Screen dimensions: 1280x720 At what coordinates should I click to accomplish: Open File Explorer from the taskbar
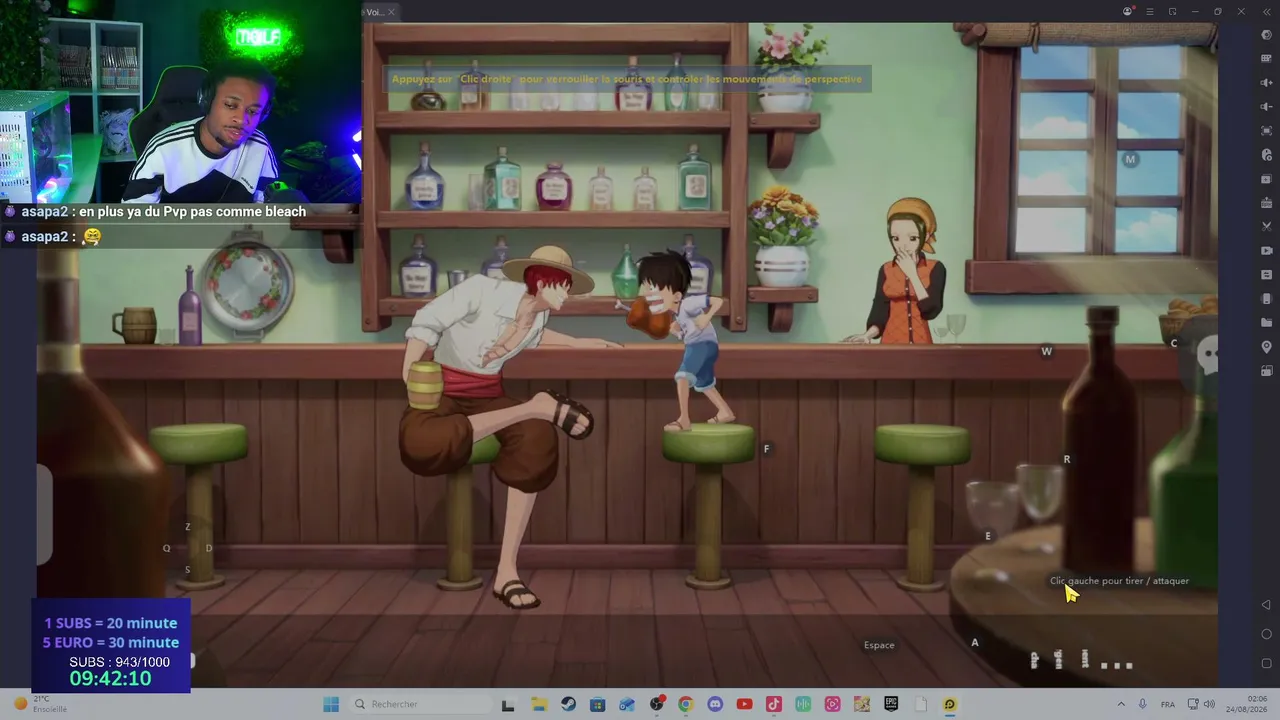[x=538, y=704]
